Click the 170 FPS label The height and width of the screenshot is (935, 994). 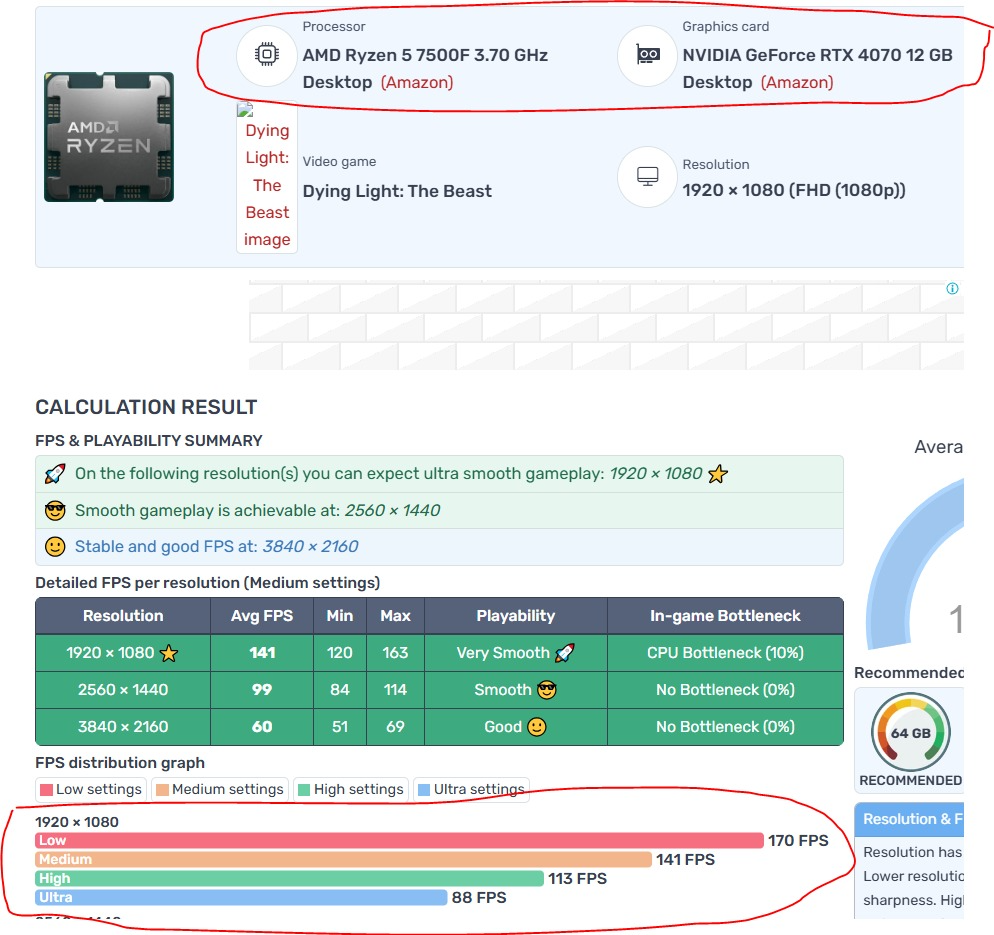pyautogui.click(x=798, y=841)
